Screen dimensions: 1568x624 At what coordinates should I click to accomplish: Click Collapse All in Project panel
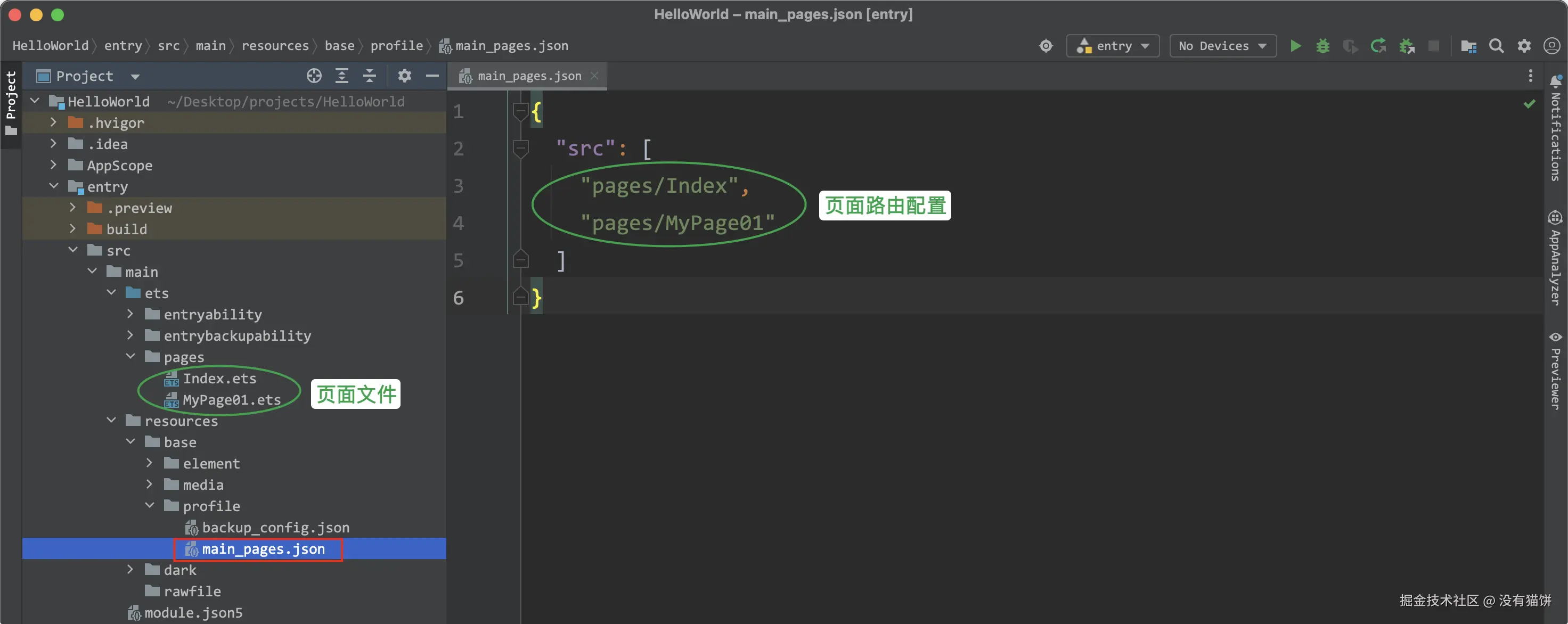[370, 76]
